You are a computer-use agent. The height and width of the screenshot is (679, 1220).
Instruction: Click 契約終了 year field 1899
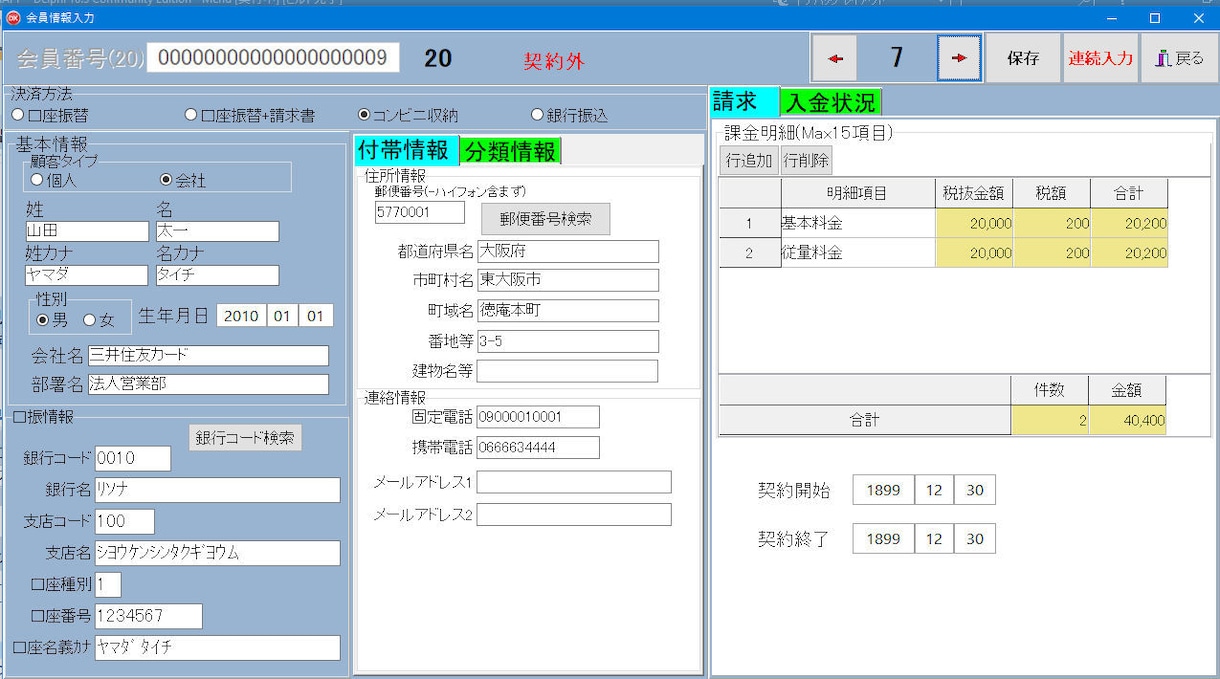tap(883, 539)
